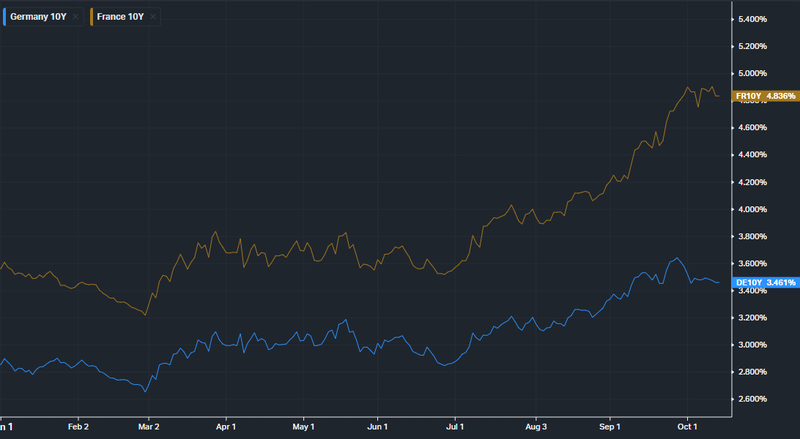Click the 3.000% axis value
This screenshot has height=439, width=800.
(752, 345)
